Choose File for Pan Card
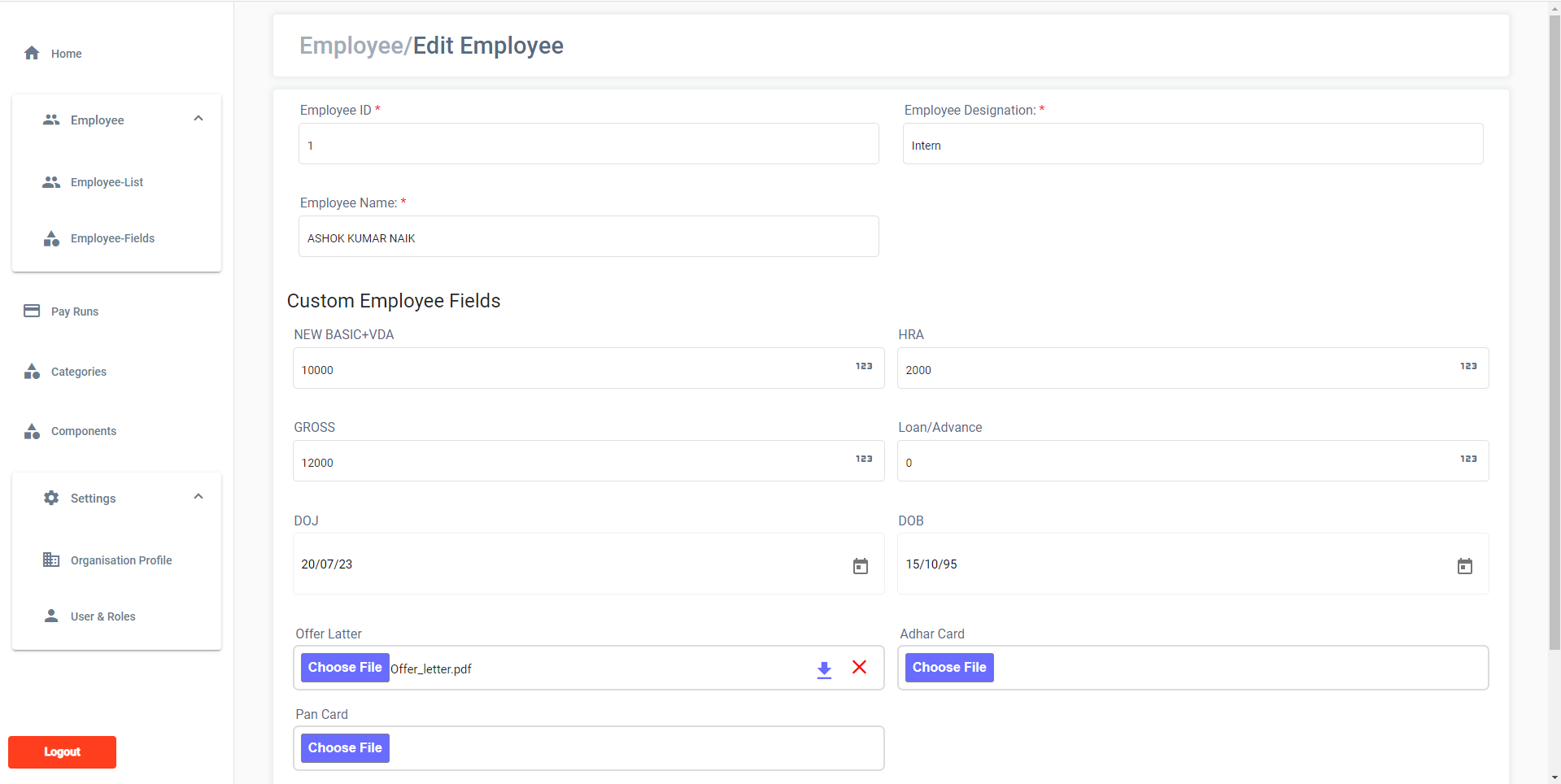This screenshot has width=1561, height=784. click(345, 748)
